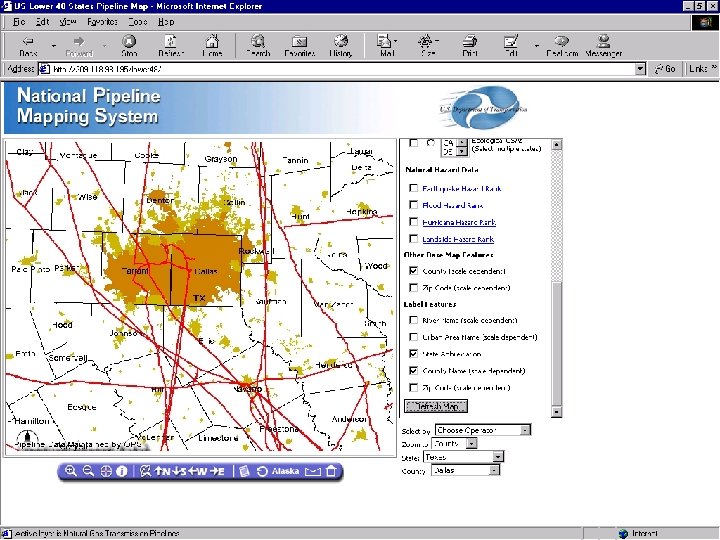Image resolution: width=720 pixels, height=540 pixels.
Task: Open the Hurricane Hazard Rank link
Action: pos(459,222)
